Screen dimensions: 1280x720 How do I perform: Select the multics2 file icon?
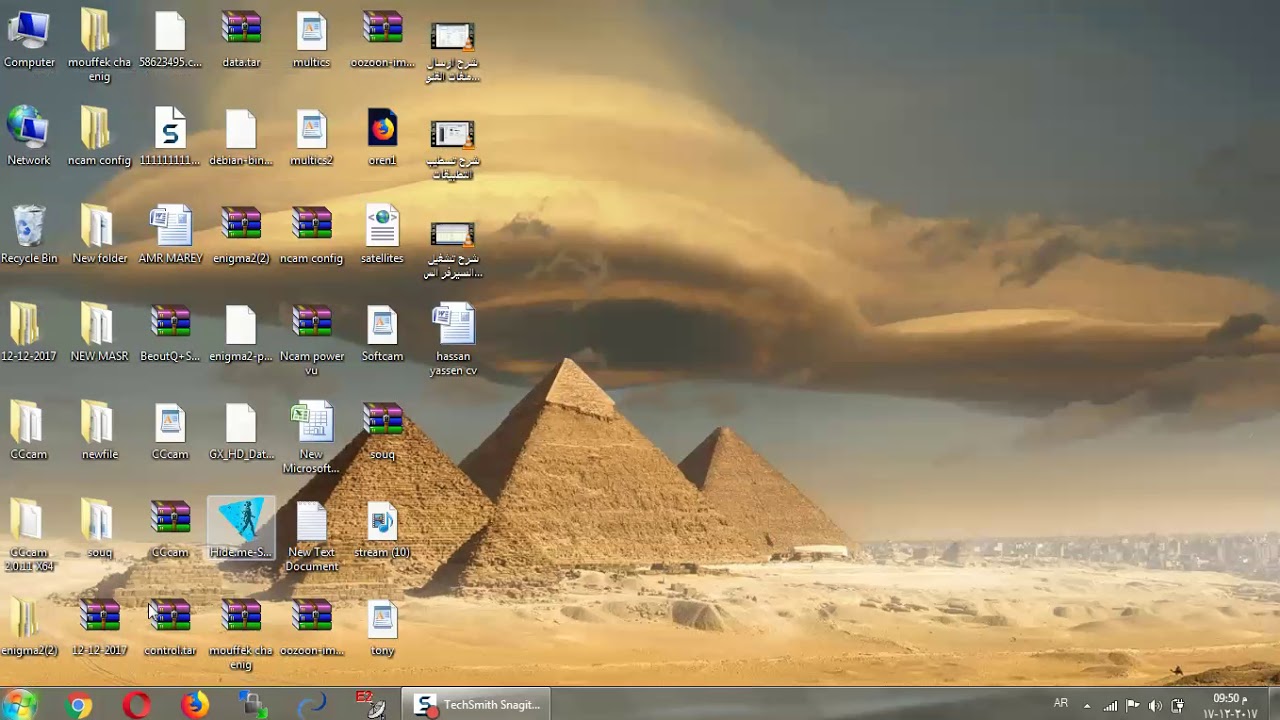[311, 138]
